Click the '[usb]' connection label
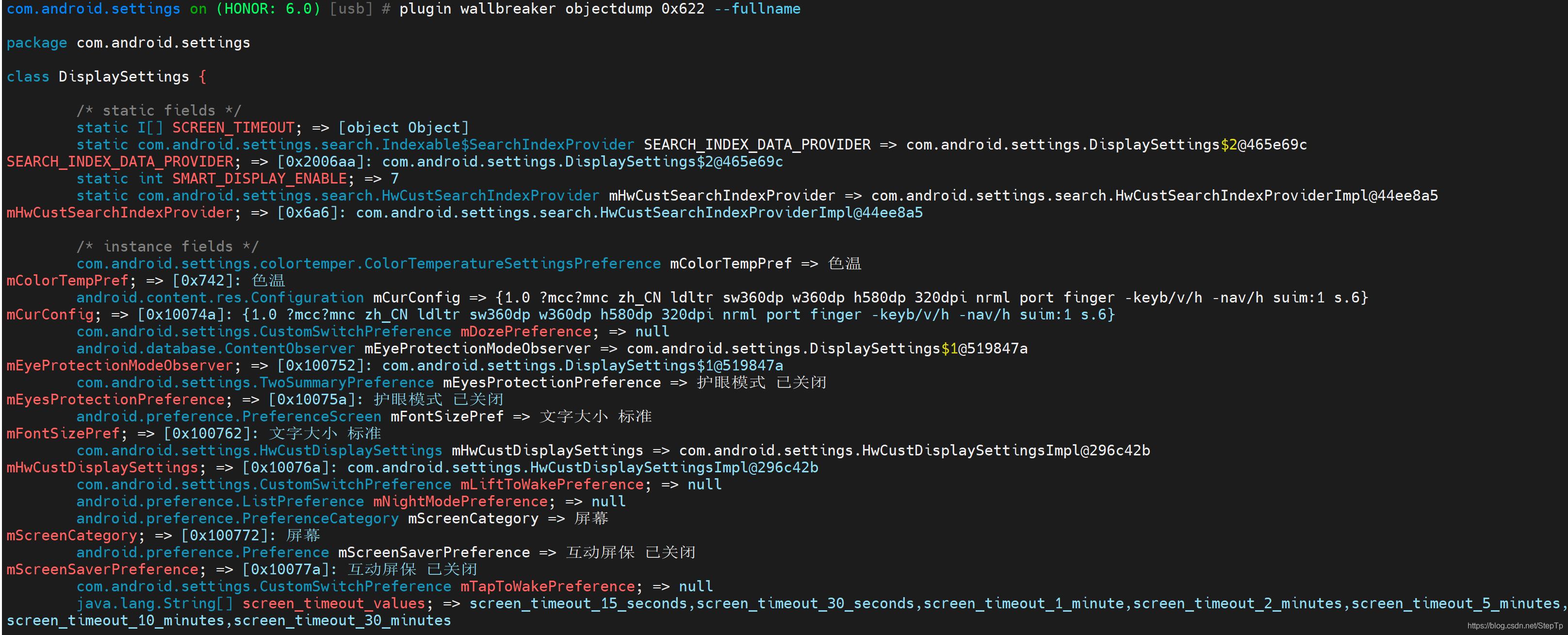1568x635 pixels. click(x=351, y=9)
